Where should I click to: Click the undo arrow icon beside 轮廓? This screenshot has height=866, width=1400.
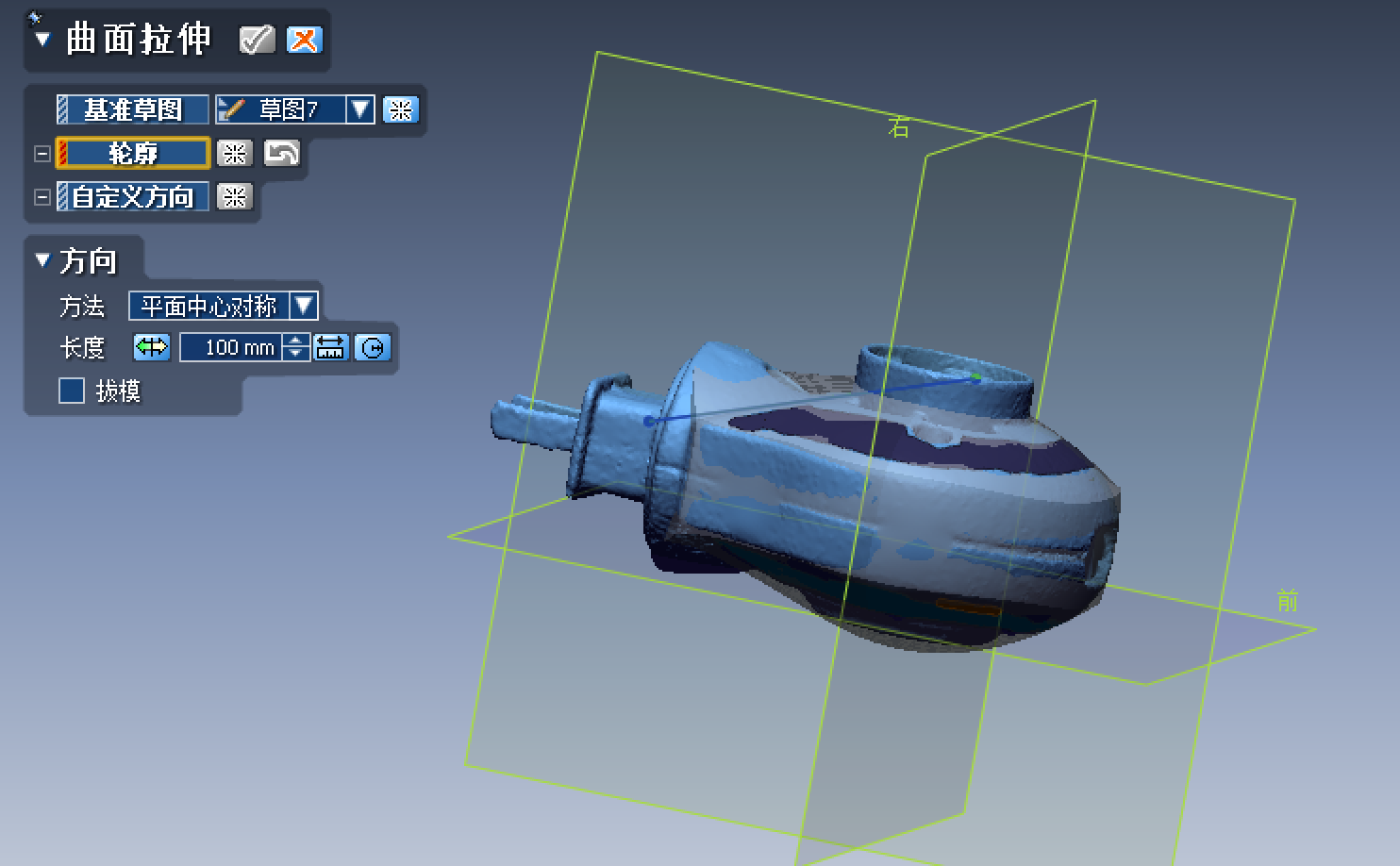click(x=281, y=153)
